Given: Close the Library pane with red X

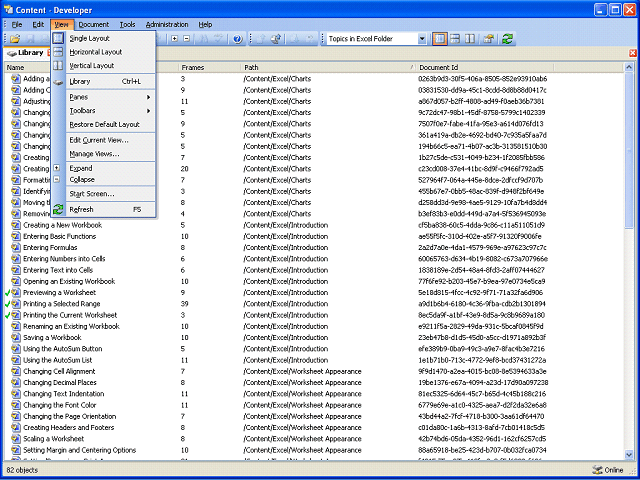Looking at the screenshot, I should click(633, 53).
